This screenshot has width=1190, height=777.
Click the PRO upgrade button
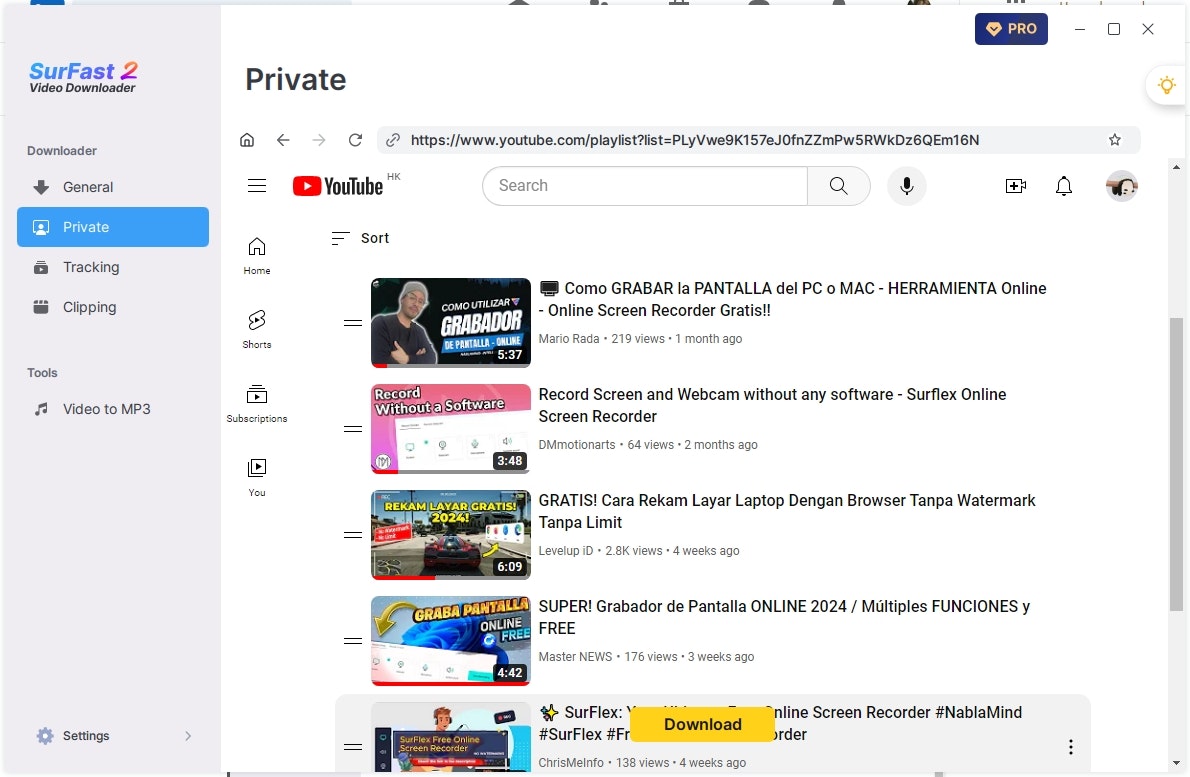pos(1011,29)
